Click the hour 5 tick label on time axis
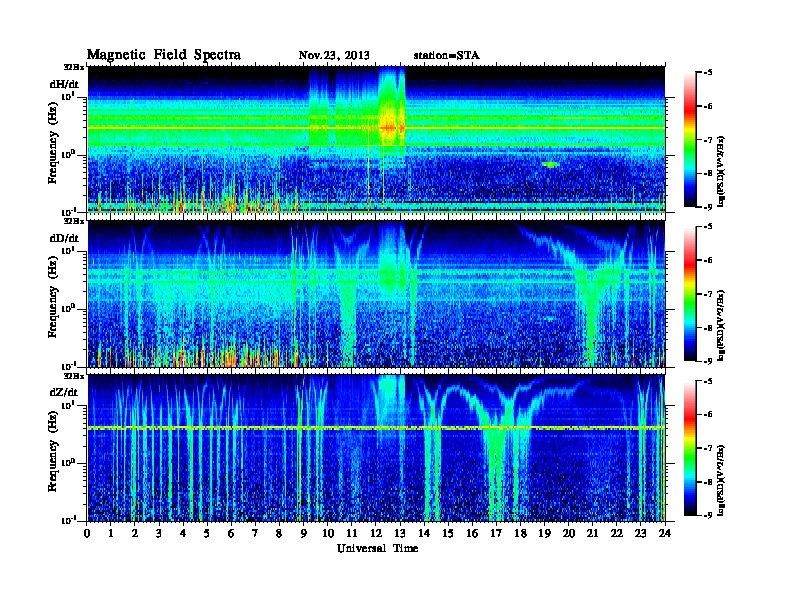The image size is (792, 612). pos(207,534)
